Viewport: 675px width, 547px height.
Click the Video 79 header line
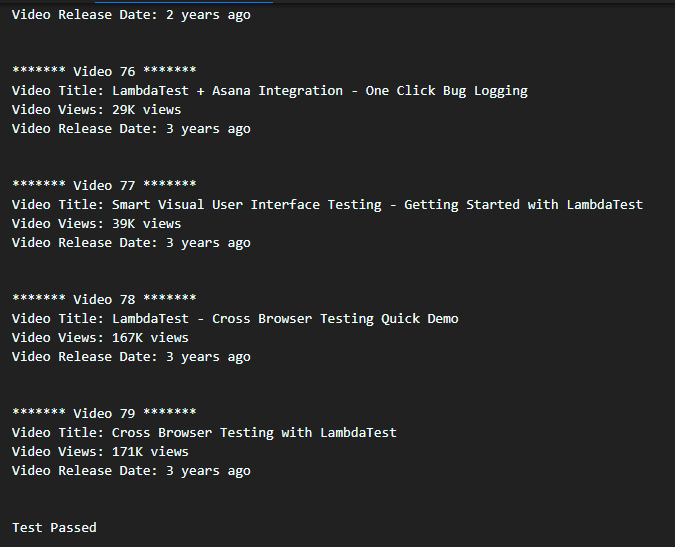(x=103, y=413)
